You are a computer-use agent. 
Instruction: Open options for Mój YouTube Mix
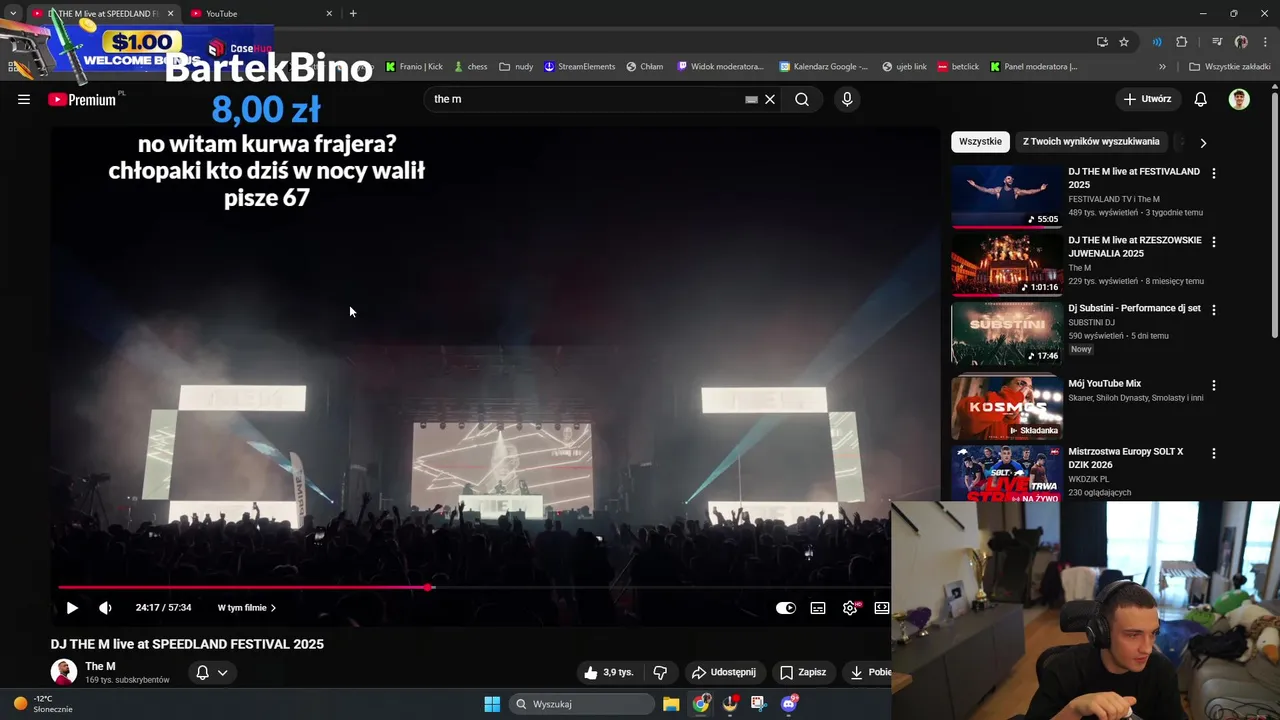(x=1214, y=385)
